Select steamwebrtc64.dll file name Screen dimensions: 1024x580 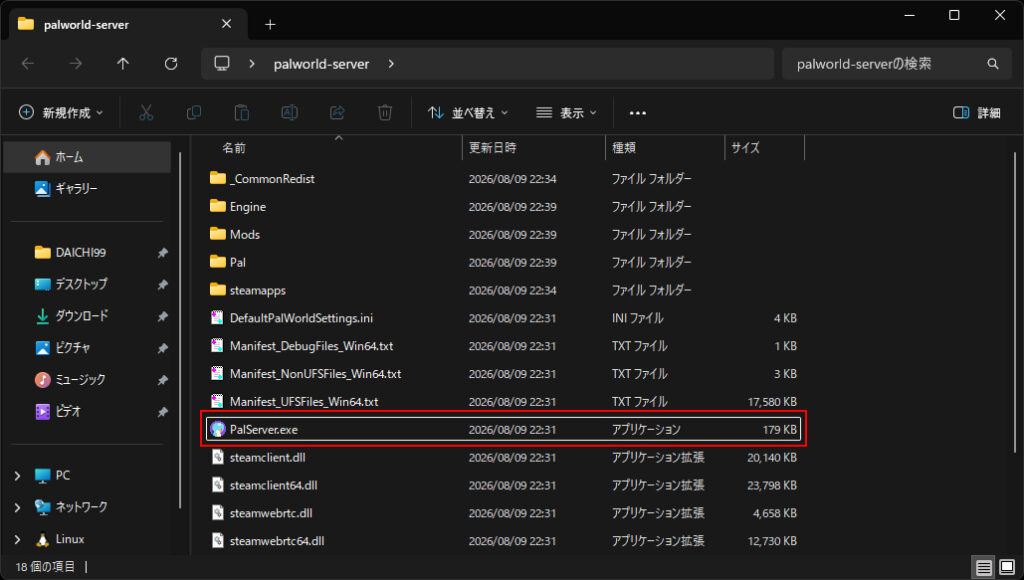click(x=277, y=541)
